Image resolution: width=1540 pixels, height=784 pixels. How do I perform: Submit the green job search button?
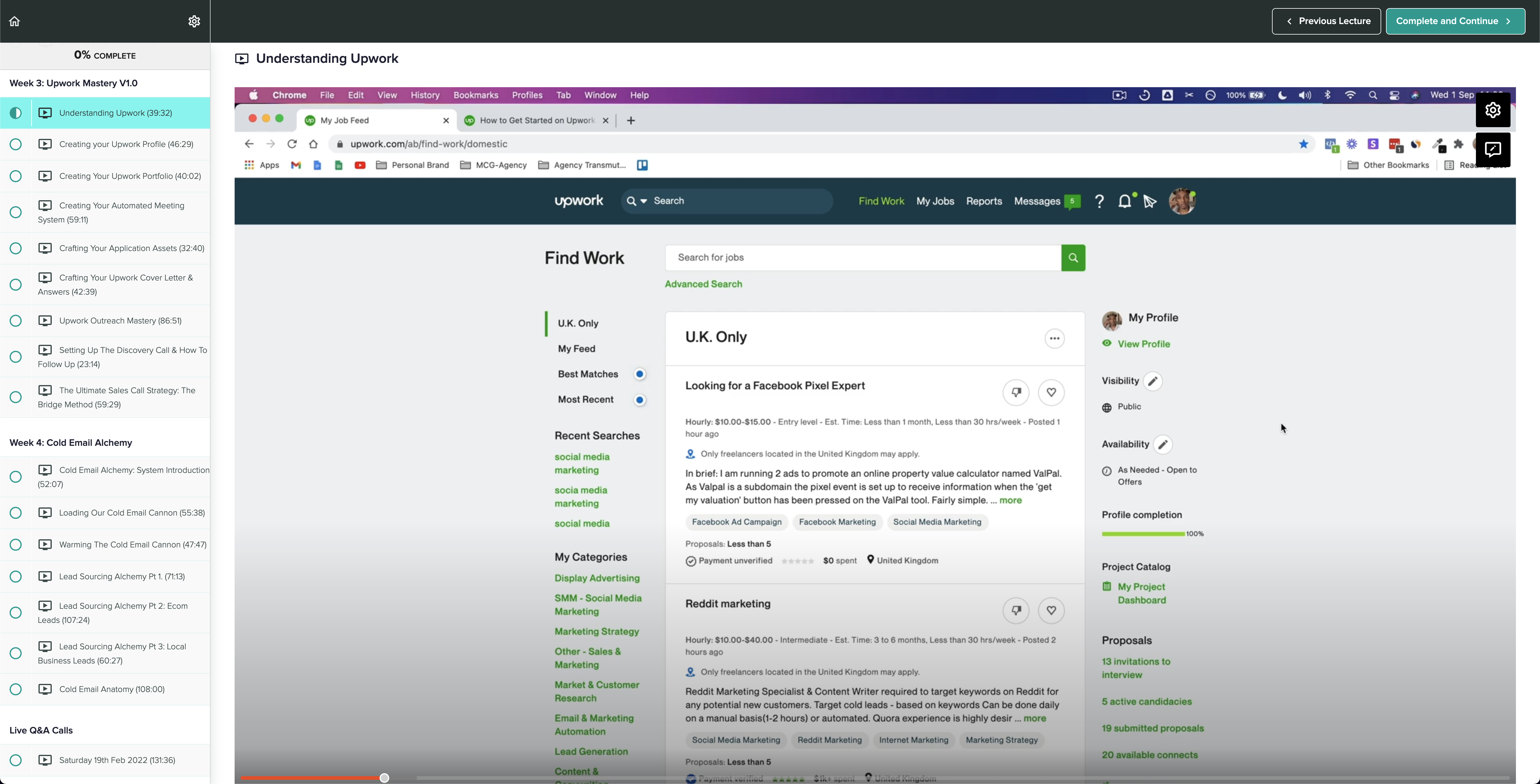click(1073, 258)
